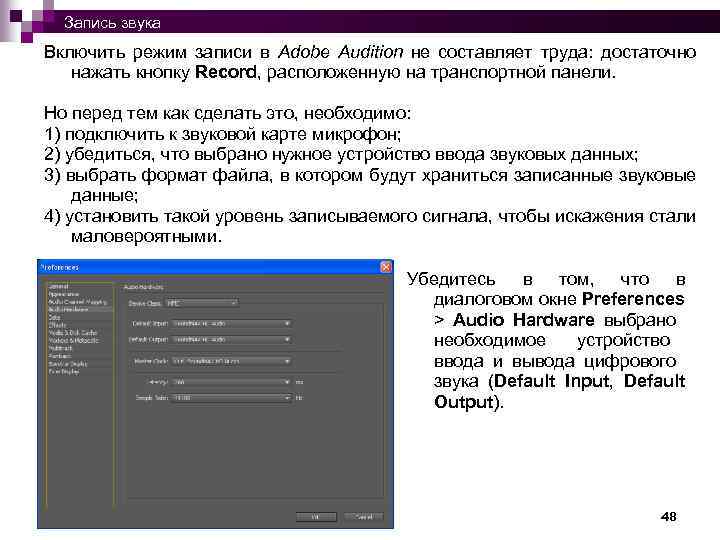Open the Latency dropdown
Viewport: 720px width, 540px height.
(x=232, y=382)
